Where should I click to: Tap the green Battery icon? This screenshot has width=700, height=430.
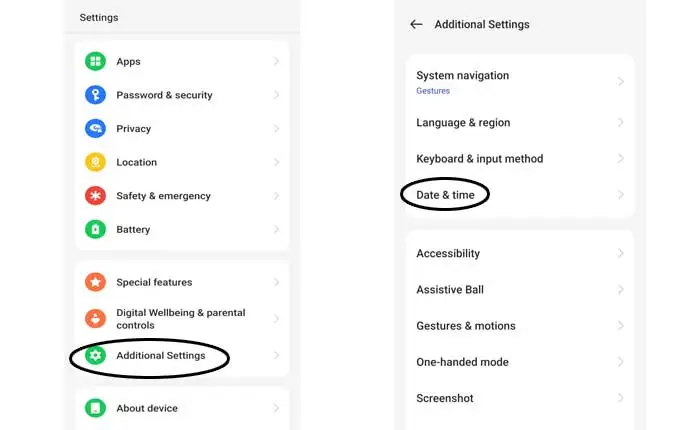(96, 229)
